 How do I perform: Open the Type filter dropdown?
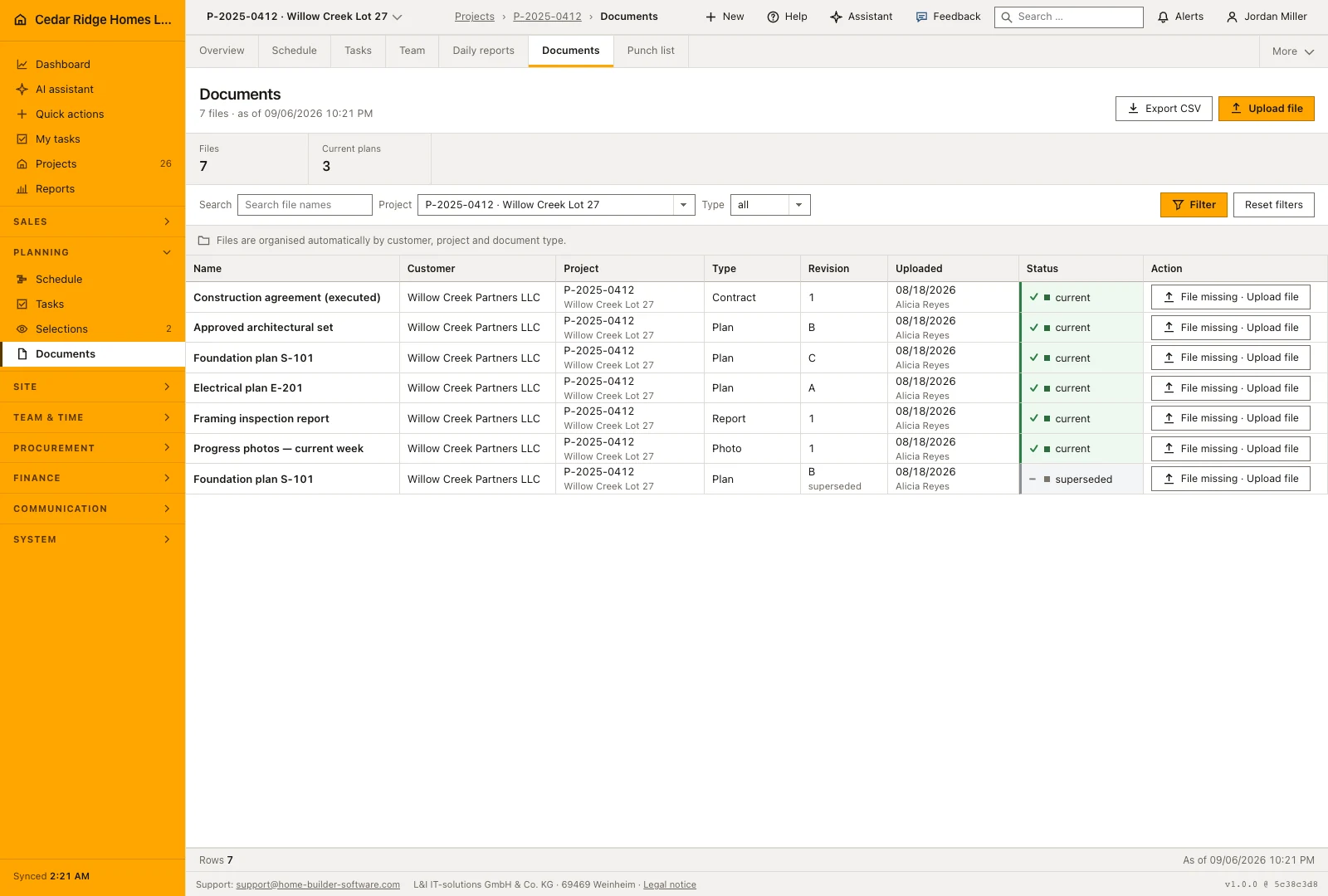[770, 205]
